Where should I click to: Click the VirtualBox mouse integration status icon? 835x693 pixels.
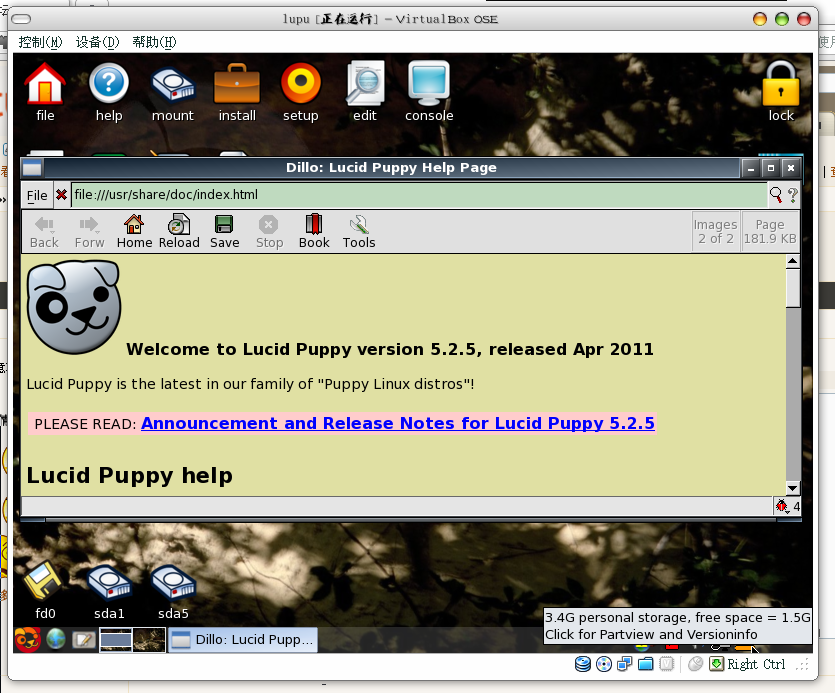[x=695, y=664]
